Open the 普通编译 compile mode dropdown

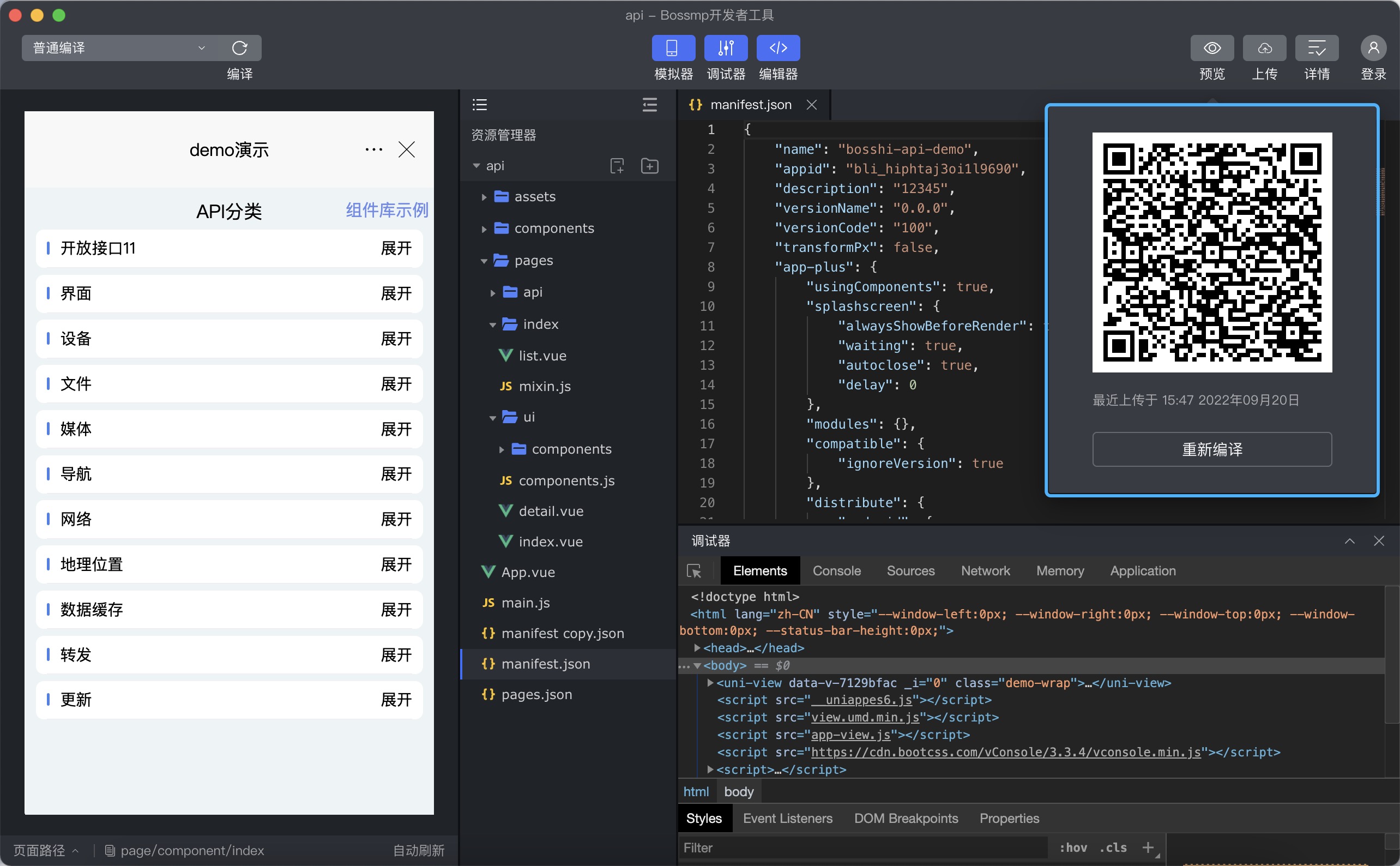120,47
